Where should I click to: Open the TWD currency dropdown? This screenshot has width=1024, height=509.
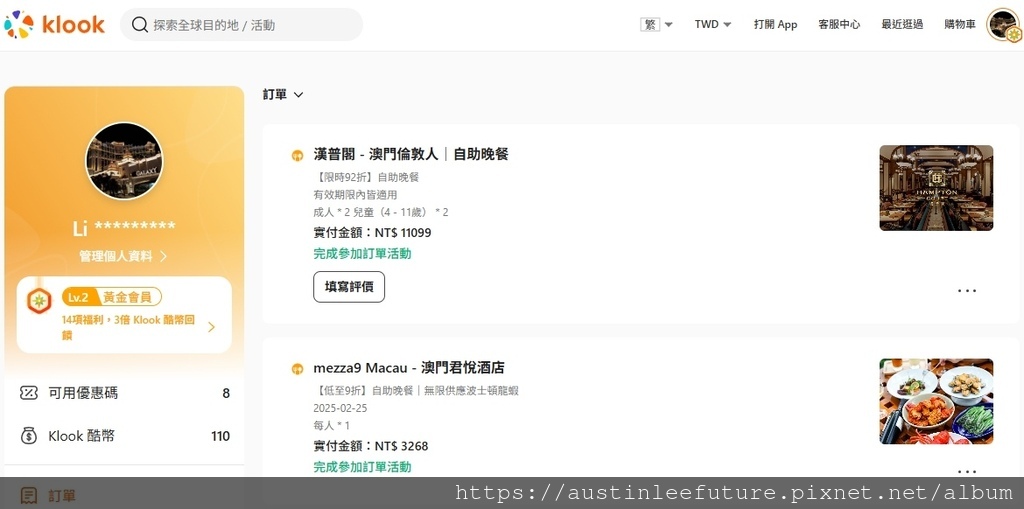tap(712, 24)
